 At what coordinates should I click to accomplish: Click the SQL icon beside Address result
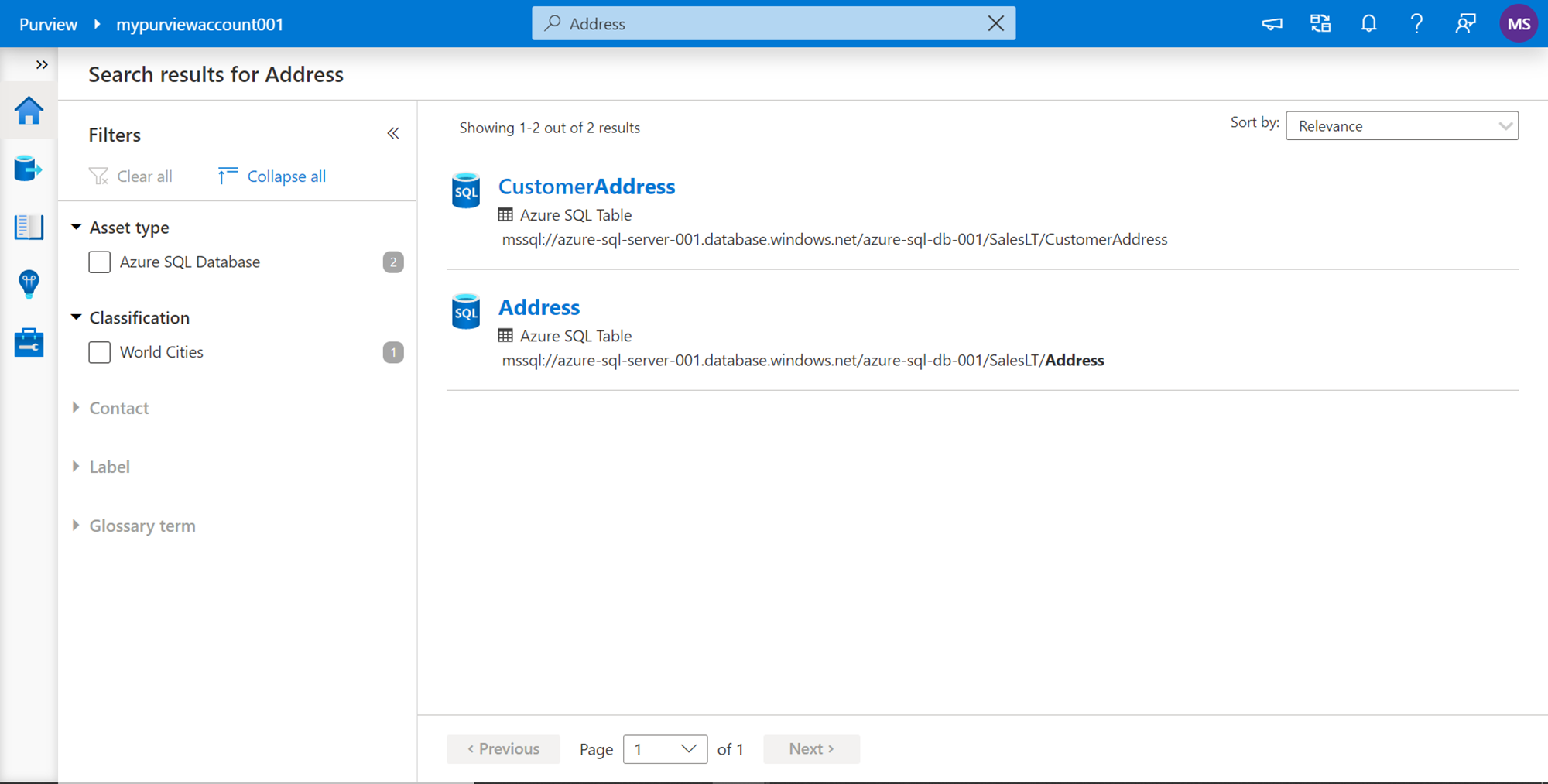466,311
